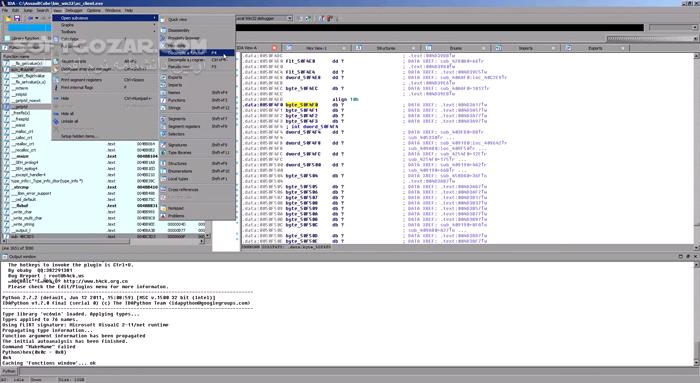This screenshot has width=700, height=383.
Task: Click the open-file folder toolbar icon
Action: pos(8,18)
